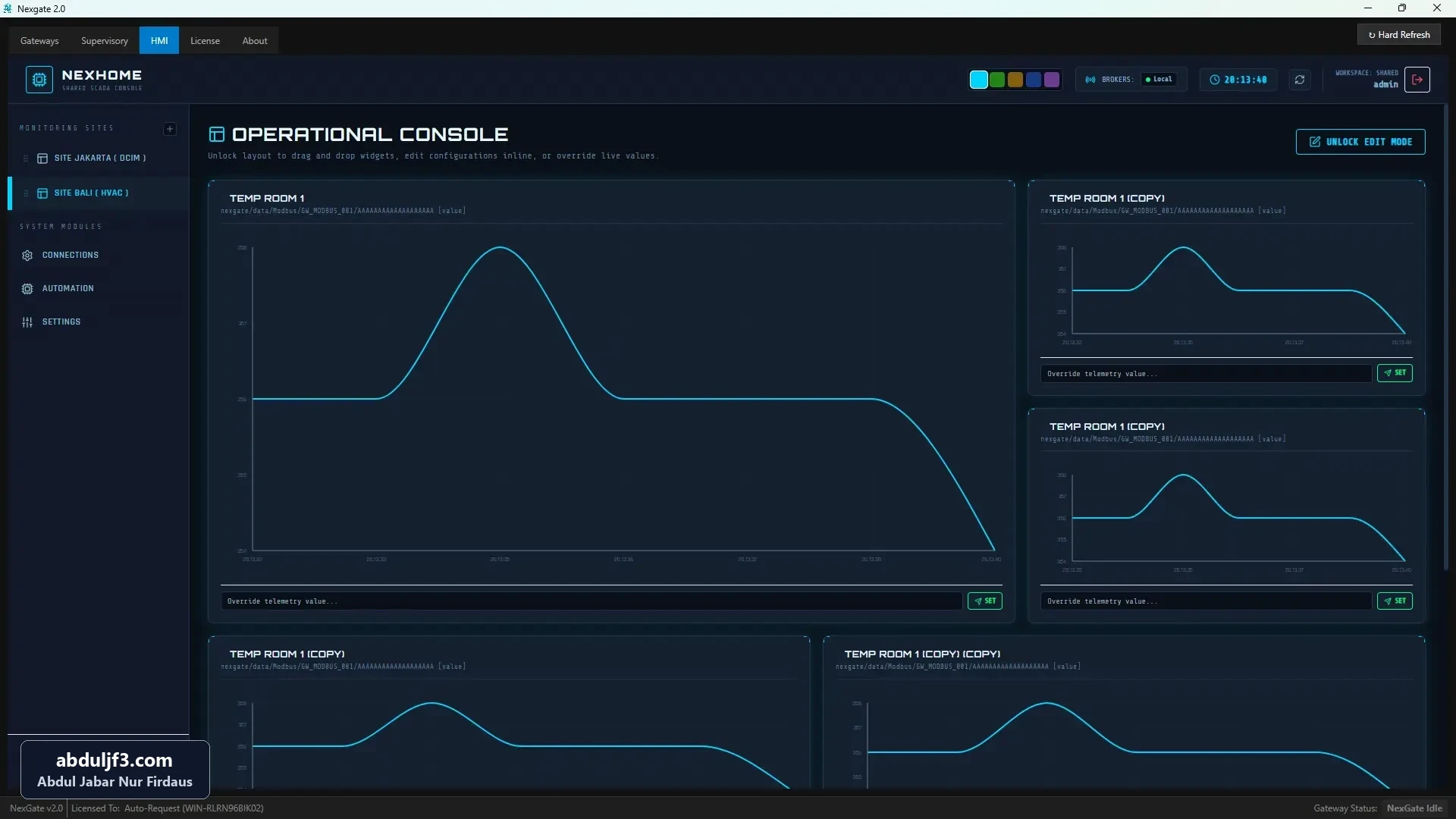
Task: Open the Settings module
Action: tap(99, 322)
